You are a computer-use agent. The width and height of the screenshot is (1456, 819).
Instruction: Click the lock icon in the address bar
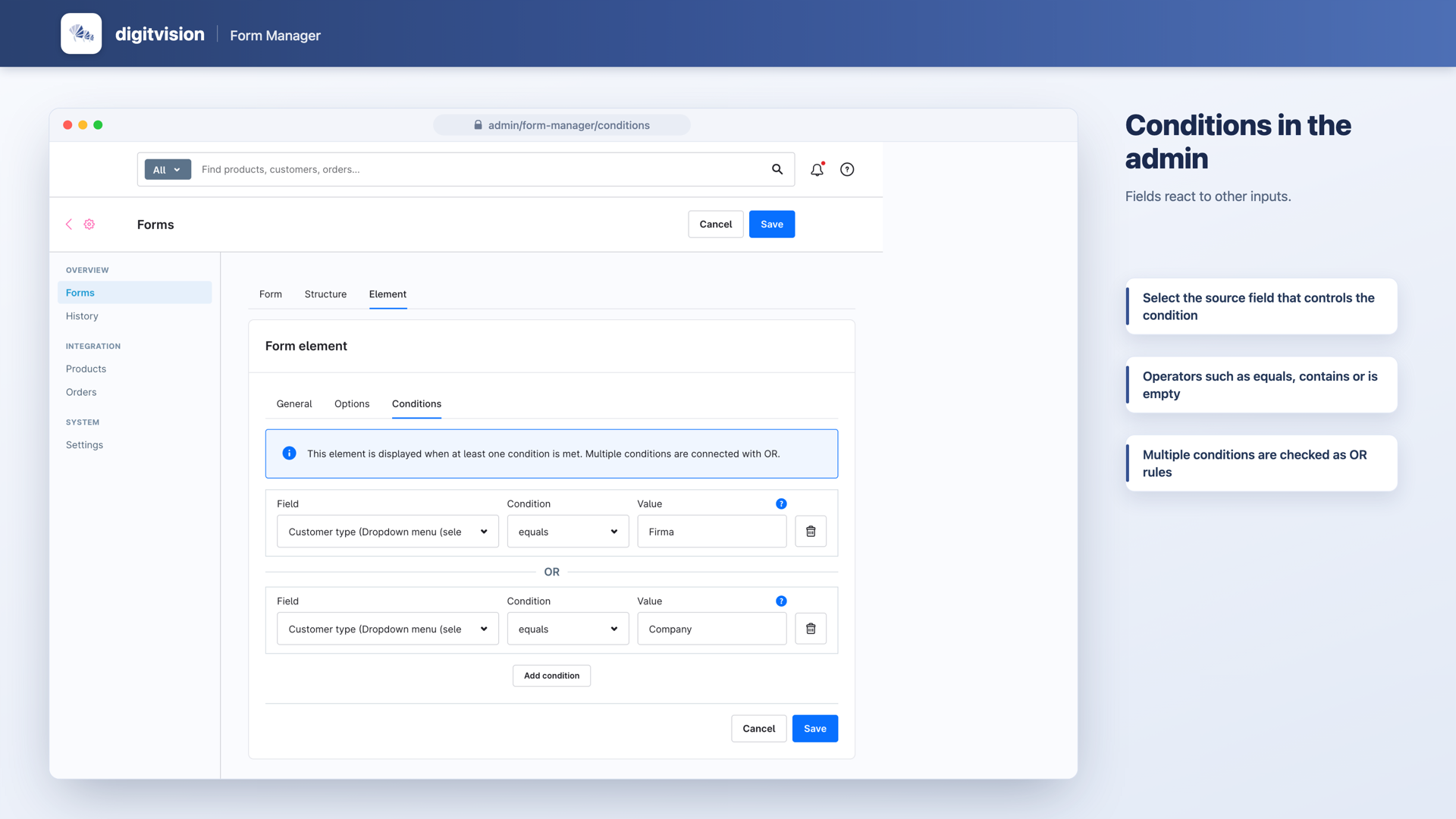(x=478, y=125)
